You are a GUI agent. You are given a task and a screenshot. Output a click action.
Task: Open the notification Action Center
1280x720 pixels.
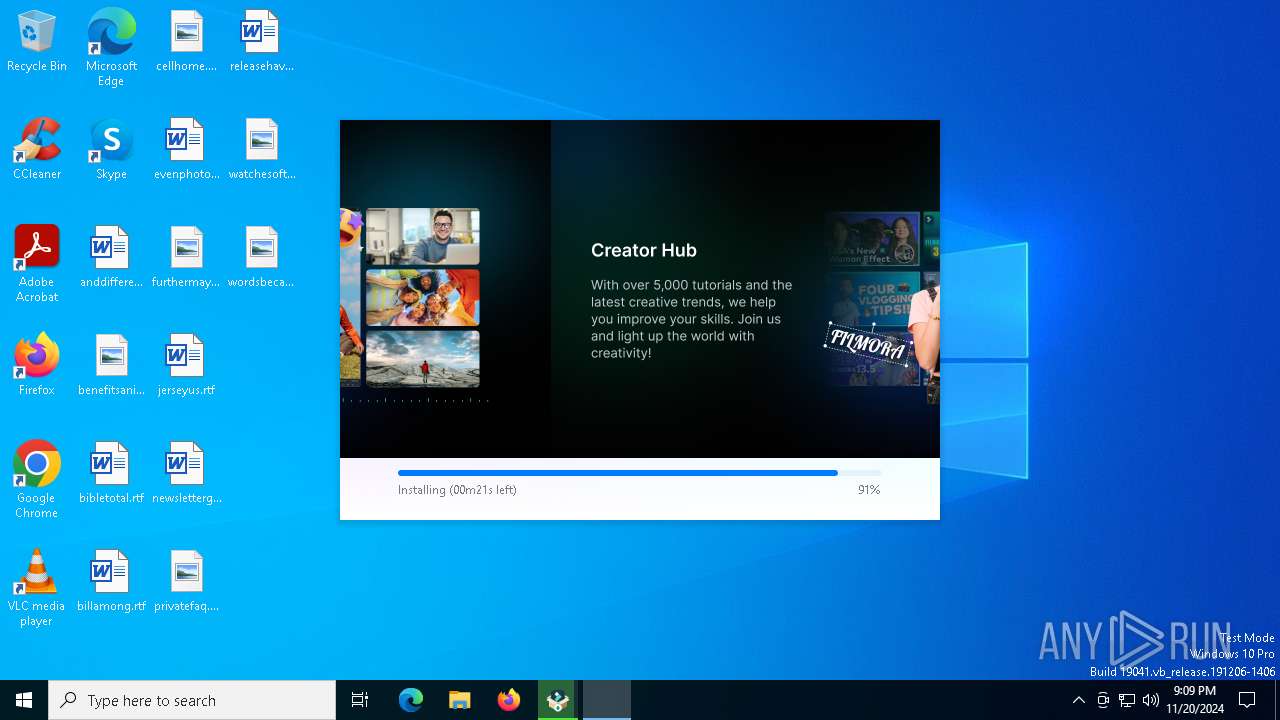pos(1247,700)
